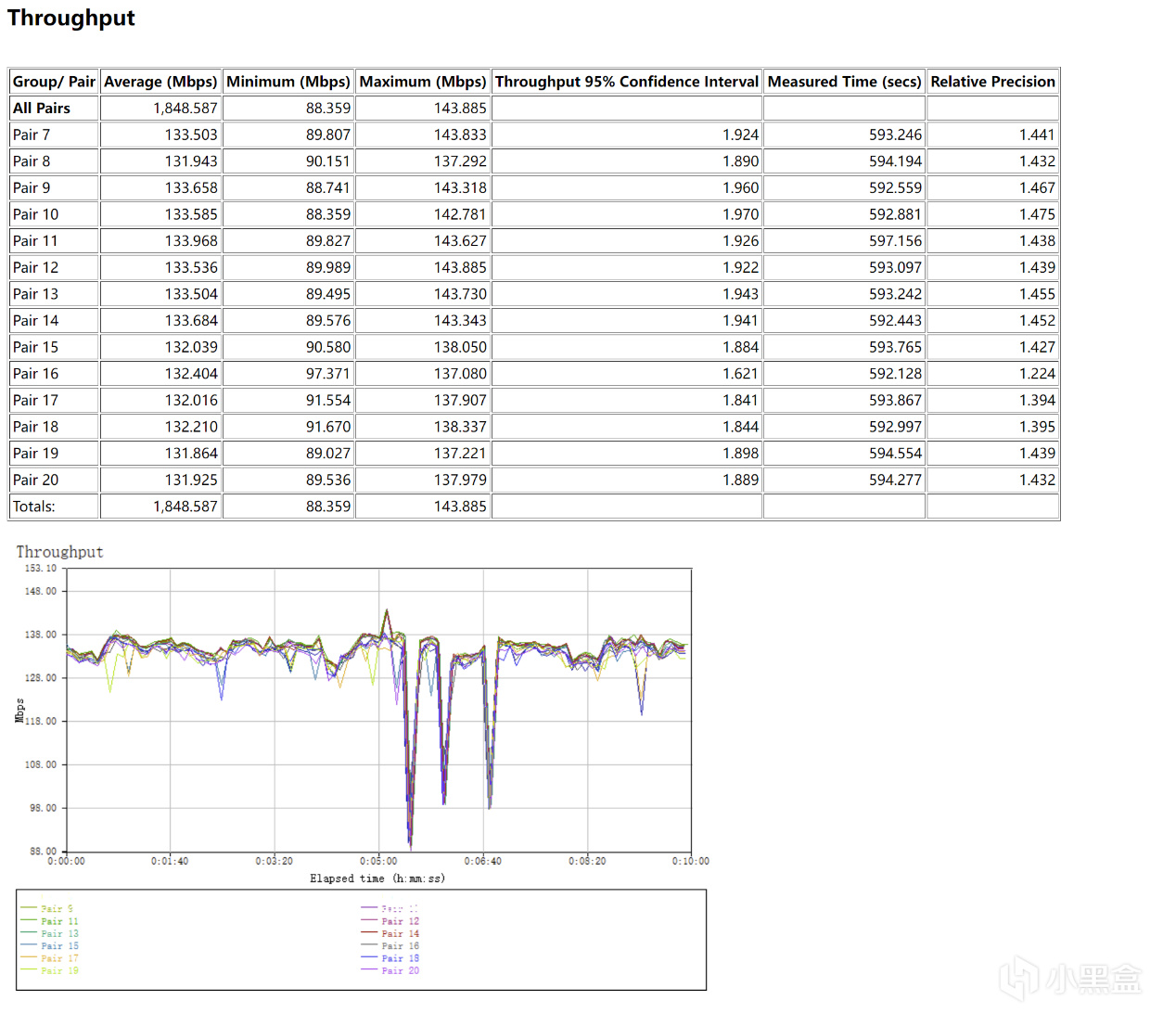Click minimum 97.371 for Pair 16
The width and height of the screenshot is (1176, 1026).
click(x=328, y=374)
